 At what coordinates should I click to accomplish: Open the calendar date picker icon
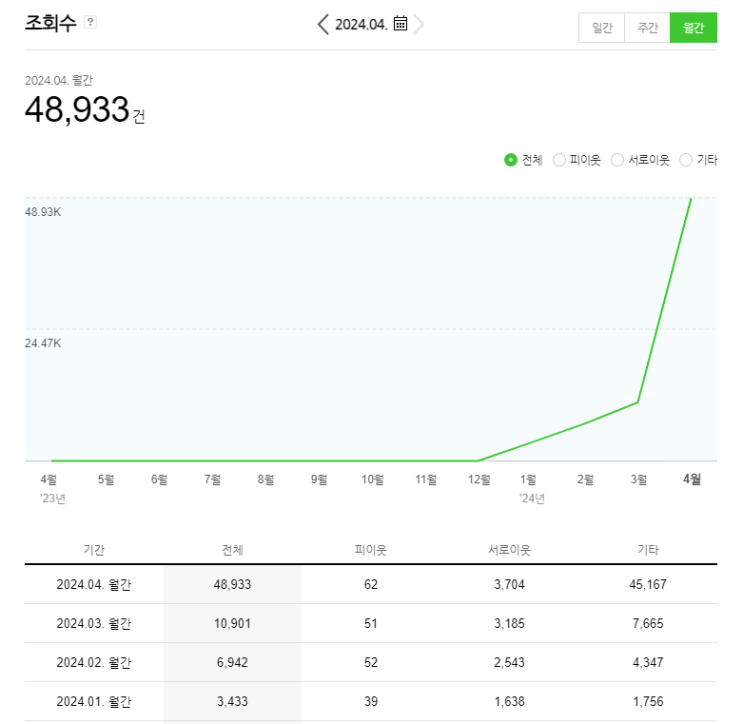point(400,23)
